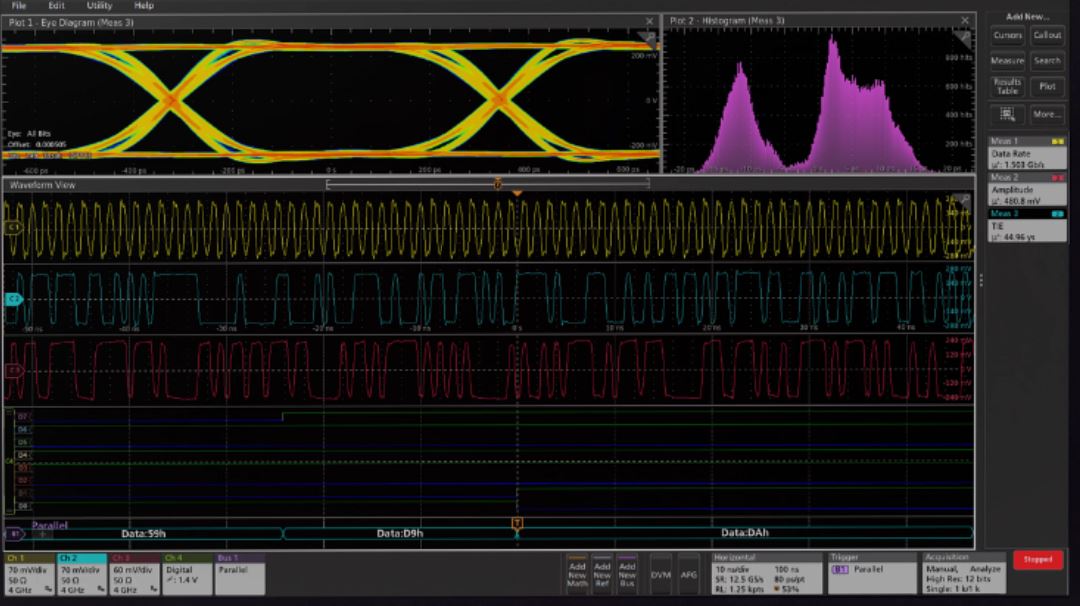This screenshot has width=1080, height=606.
Task: Open the File menu
Action: click(x=18, y=6)
